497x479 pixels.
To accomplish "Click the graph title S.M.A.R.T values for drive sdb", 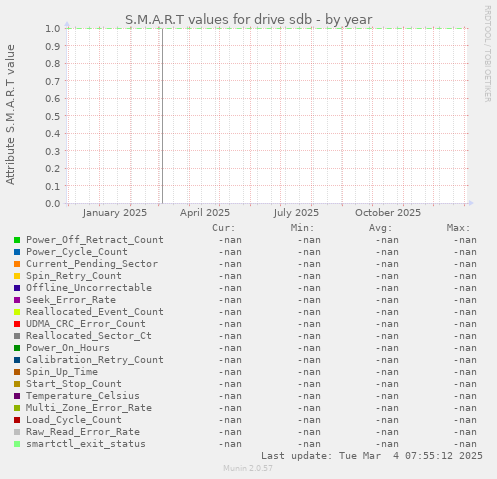I will pyautogui.click(x=249, y=20).
